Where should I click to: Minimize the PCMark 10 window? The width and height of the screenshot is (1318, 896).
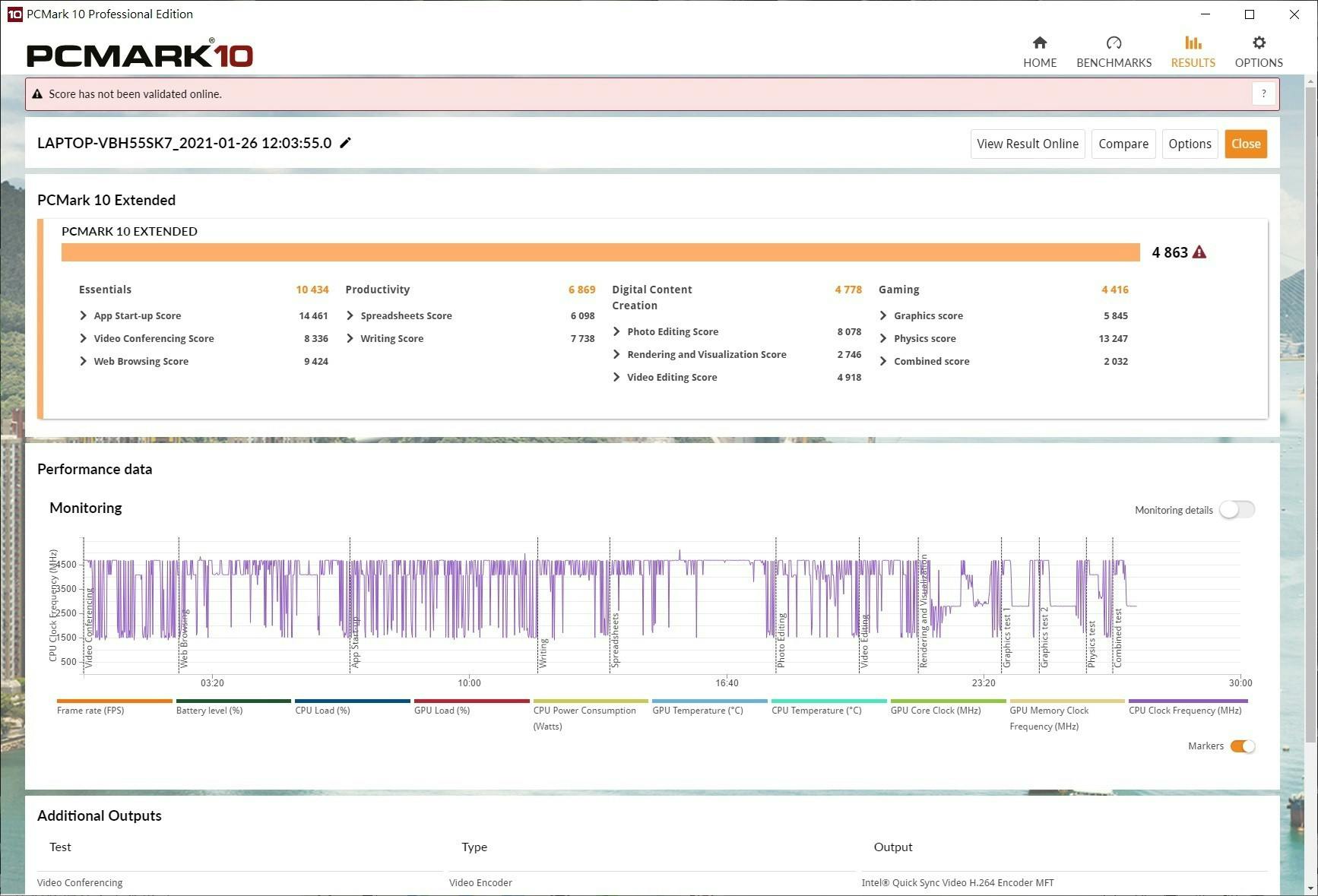click(1206, 14)
